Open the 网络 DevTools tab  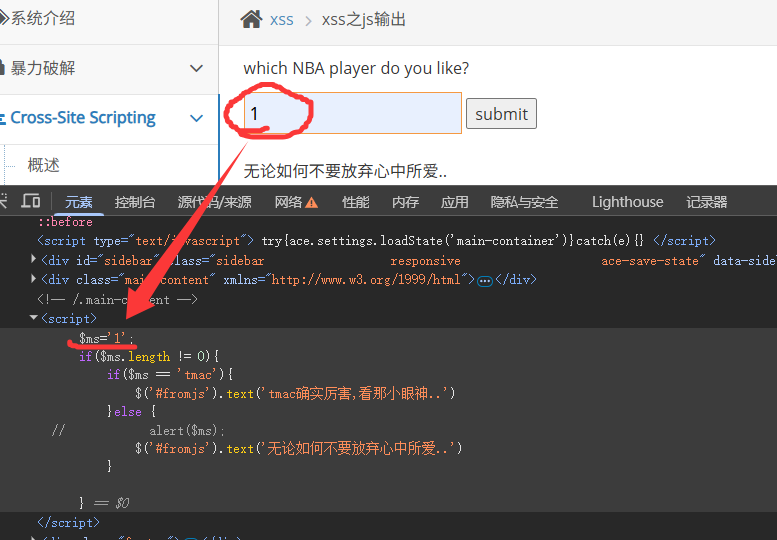point(288,202)
